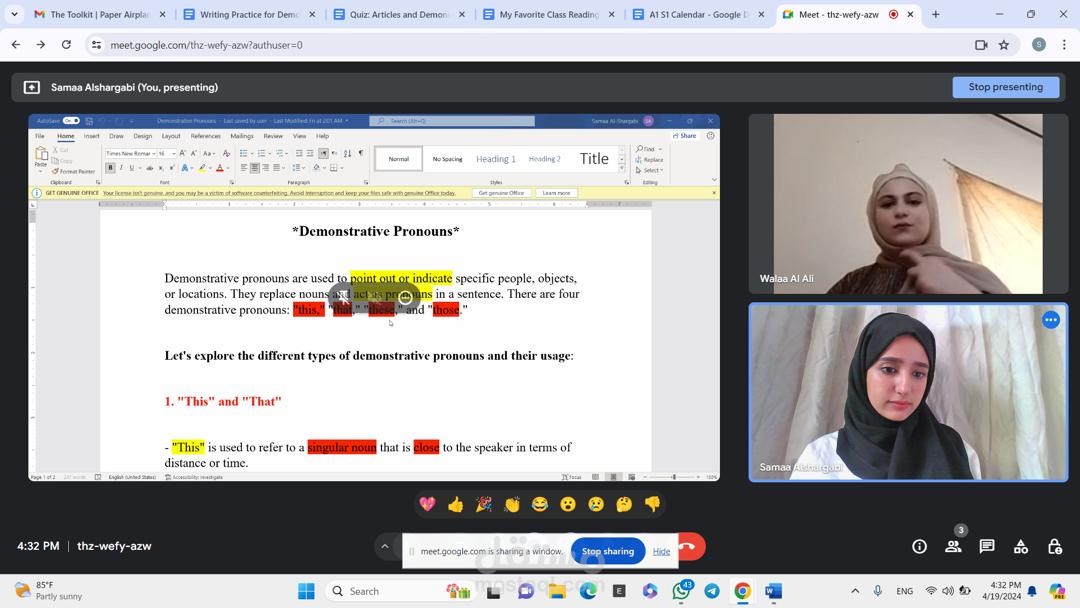Hang up with the red leave-call button
Screen dimensions: 1080x608
point(691,547)
